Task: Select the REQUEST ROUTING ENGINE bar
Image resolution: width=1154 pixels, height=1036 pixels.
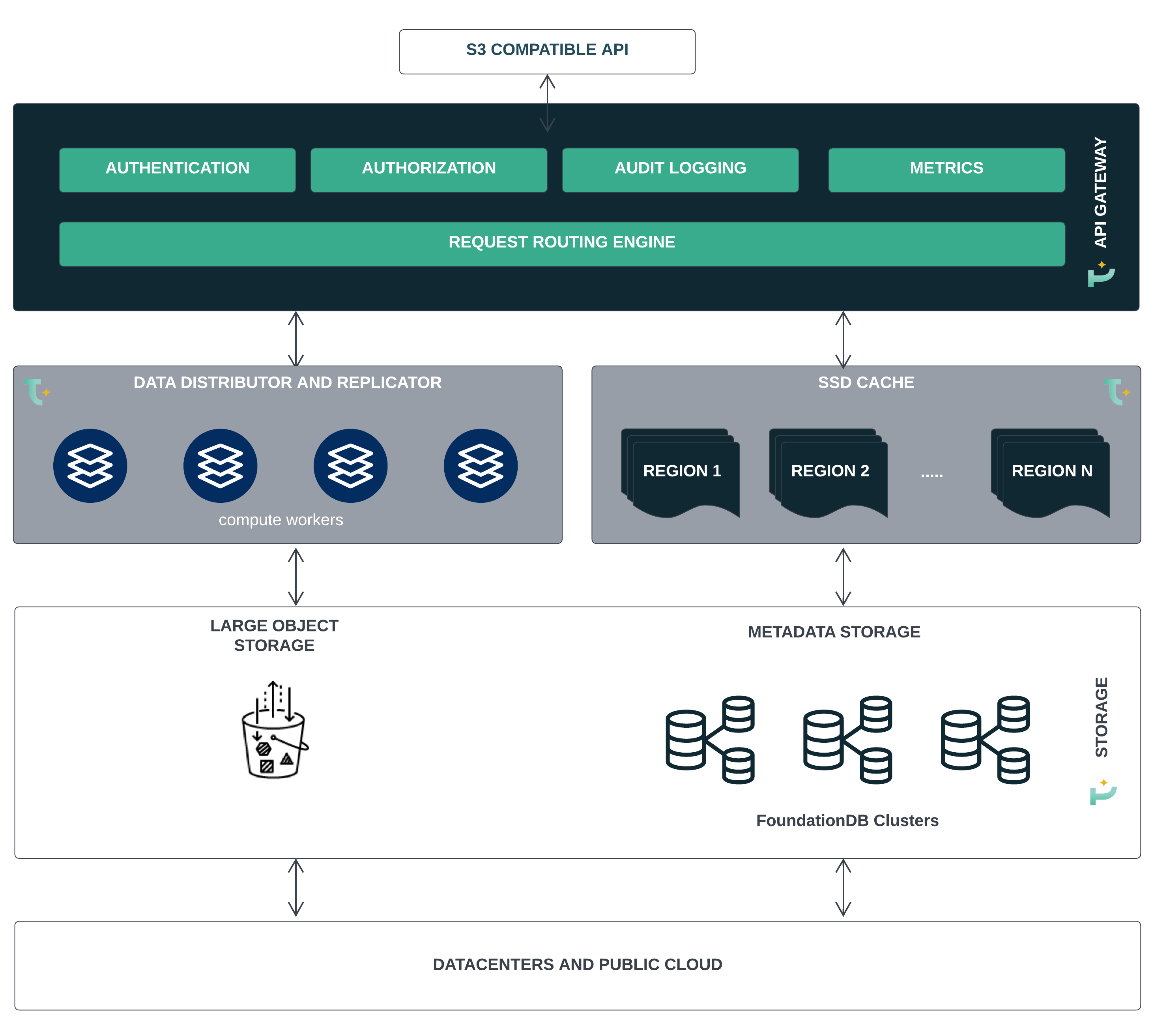Action: [562, 244]
